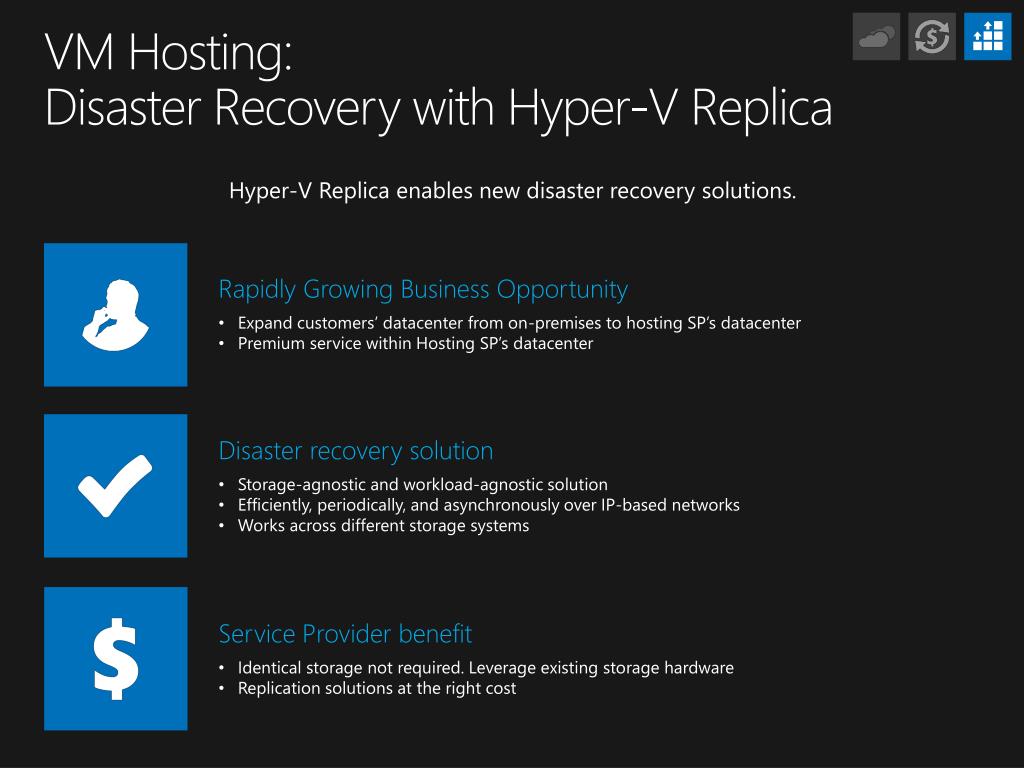Click the 'Service Provider benefit' heading
Viewport: 1024px width, 768px height.
pyautogui.click(x=345, y=634)
